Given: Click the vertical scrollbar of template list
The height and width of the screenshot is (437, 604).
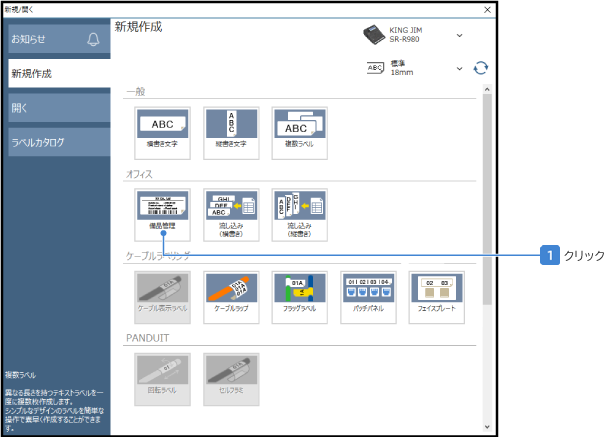Looking at the screenshot, I should (488, 200).
